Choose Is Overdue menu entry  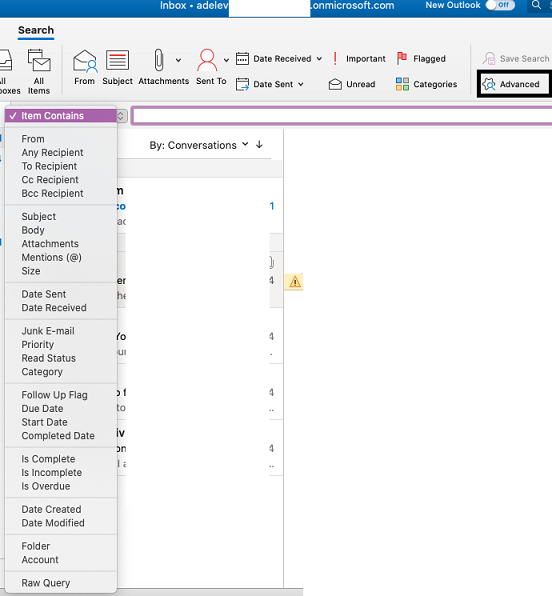click(61, 486)
